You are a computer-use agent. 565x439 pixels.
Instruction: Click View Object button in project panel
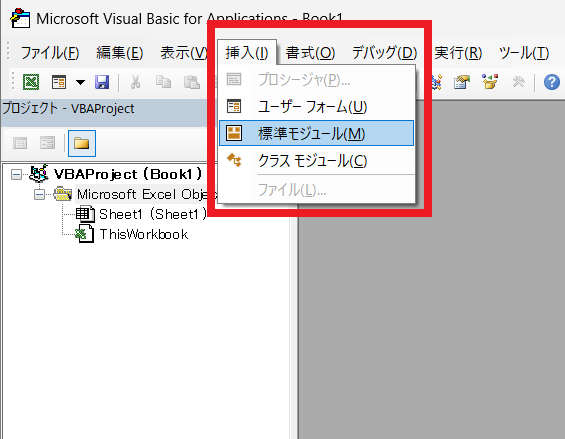[x=47, y=143]
